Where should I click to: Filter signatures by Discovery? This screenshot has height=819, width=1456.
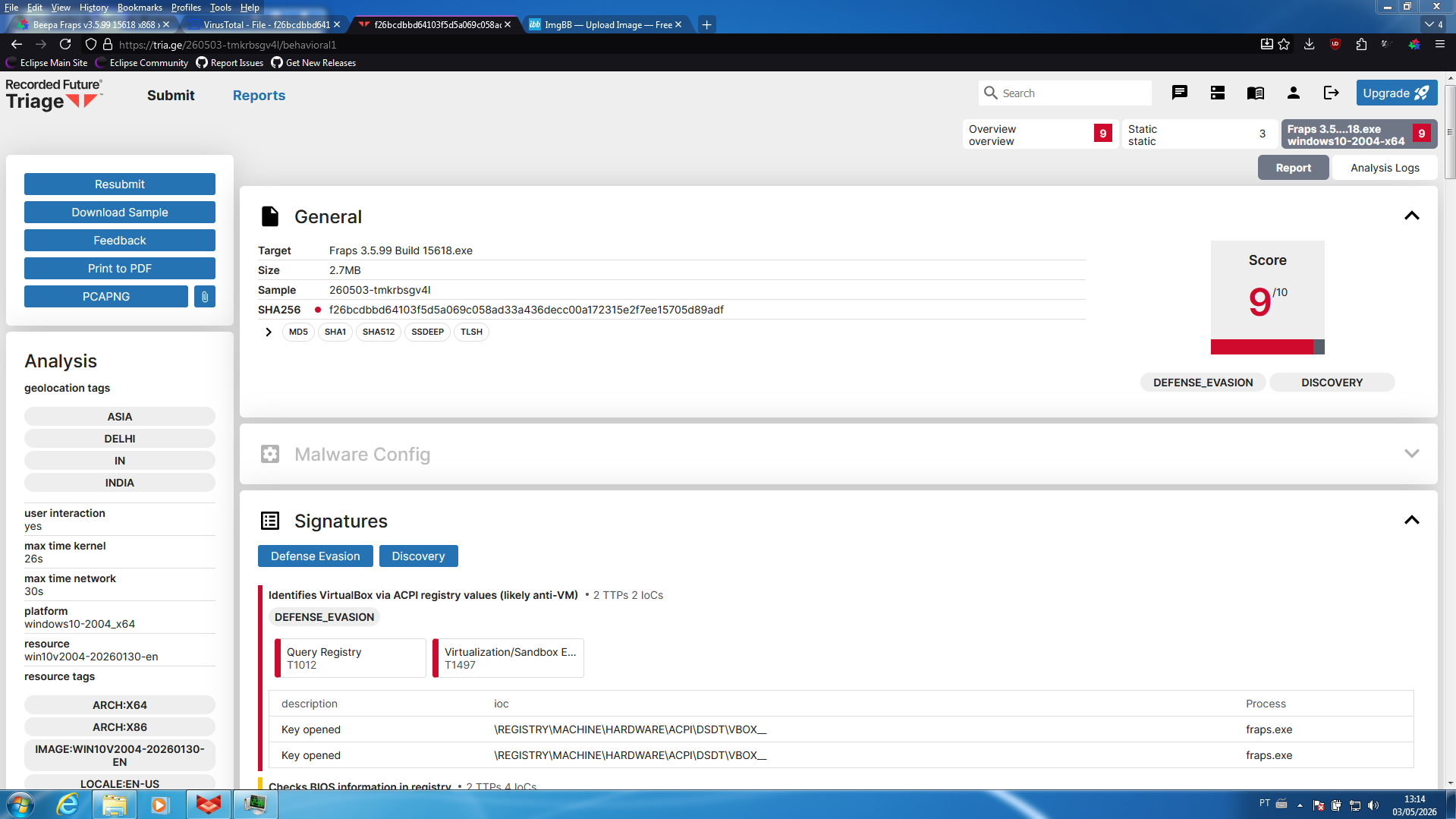coord(418,556)
